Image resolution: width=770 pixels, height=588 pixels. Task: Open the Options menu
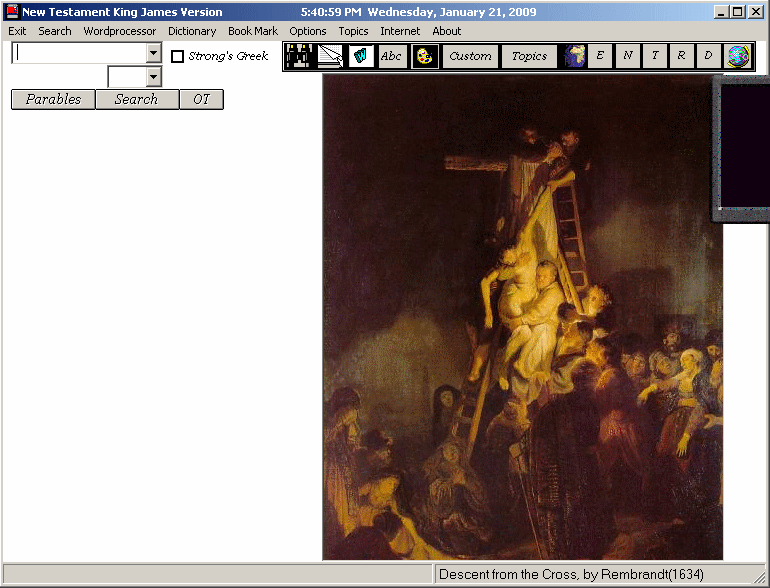308,31
